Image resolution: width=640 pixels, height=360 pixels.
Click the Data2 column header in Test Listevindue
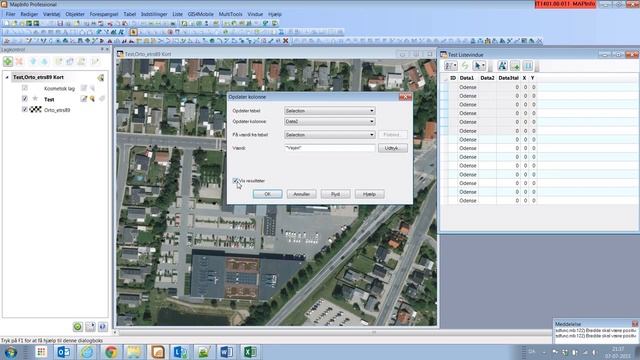point(487,78)
